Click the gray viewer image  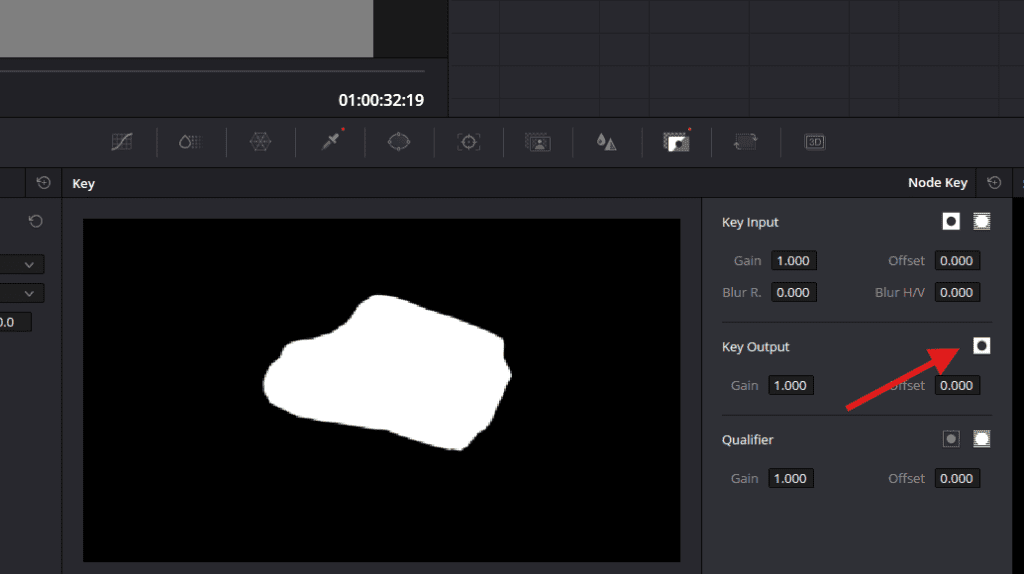coord(186,28)
